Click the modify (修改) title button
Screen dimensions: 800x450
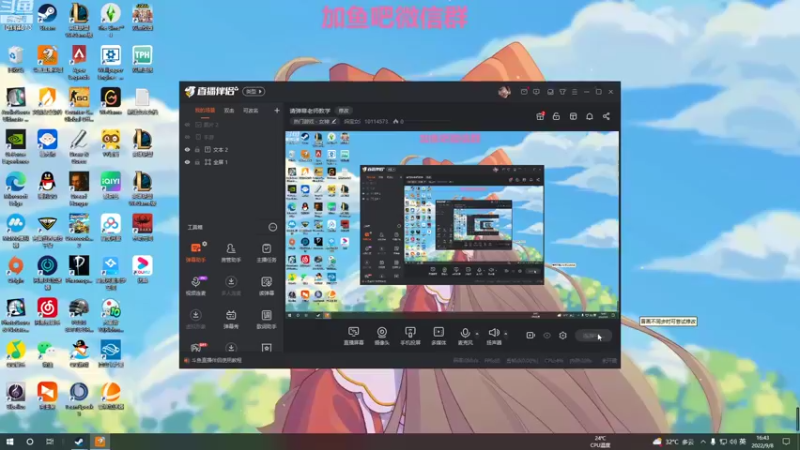pos(343,111)
